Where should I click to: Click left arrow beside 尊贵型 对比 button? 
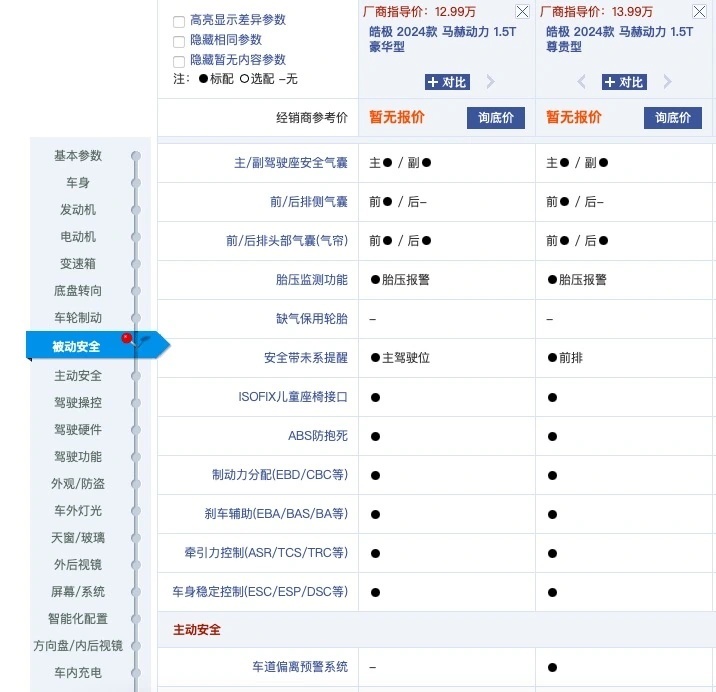[582, 82]
